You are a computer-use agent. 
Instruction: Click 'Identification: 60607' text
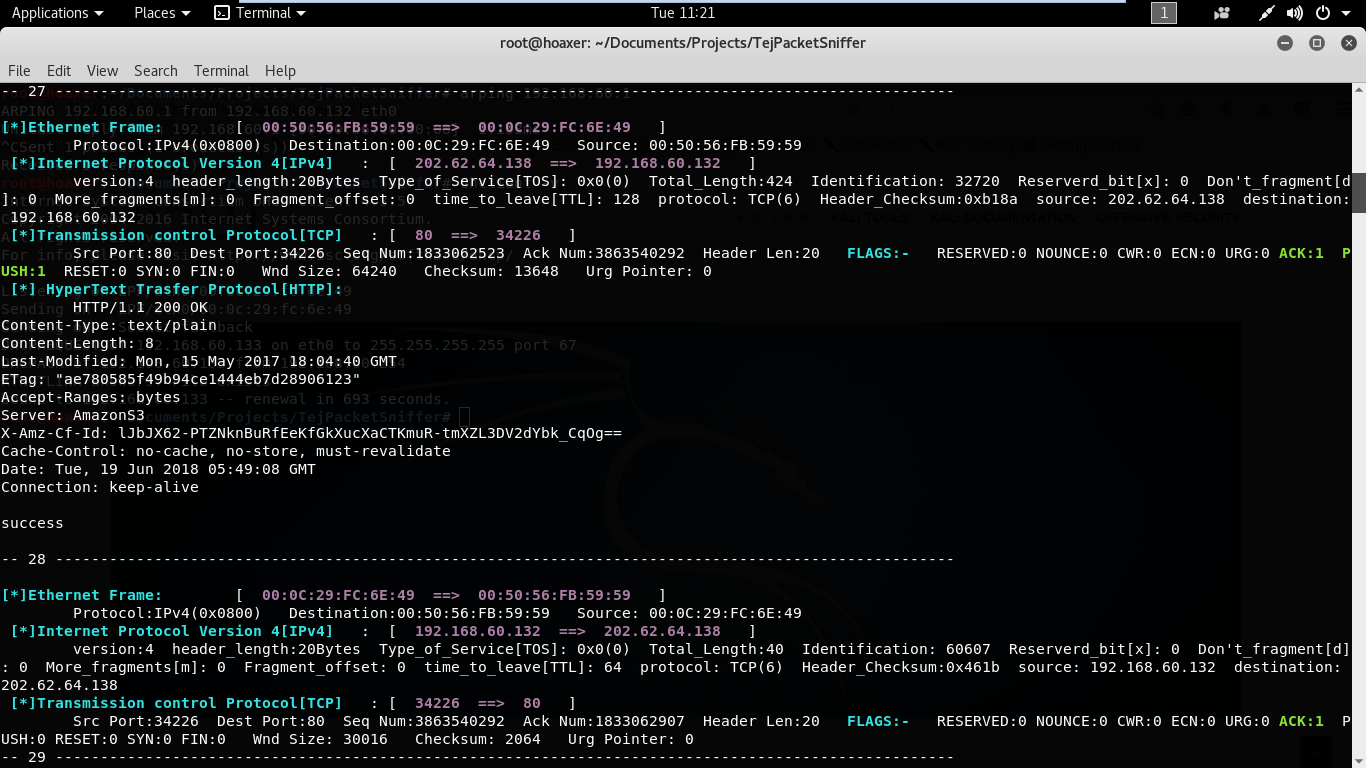click(x=897, y=649)
